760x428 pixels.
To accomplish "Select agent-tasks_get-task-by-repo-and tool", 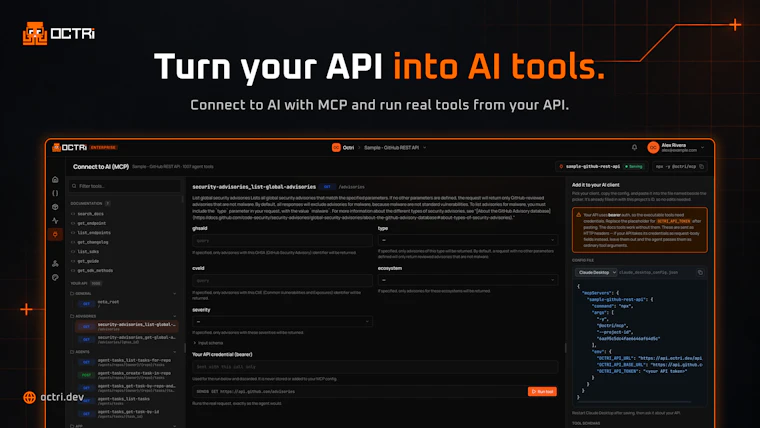I will (x=127, y=388).
